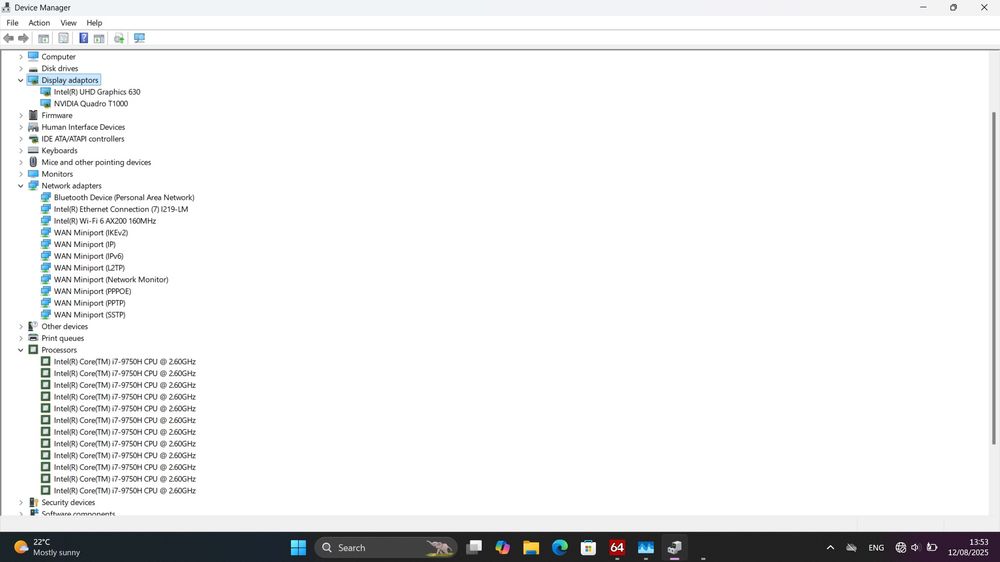Open Task View from the taskbar

coord(474,547)
